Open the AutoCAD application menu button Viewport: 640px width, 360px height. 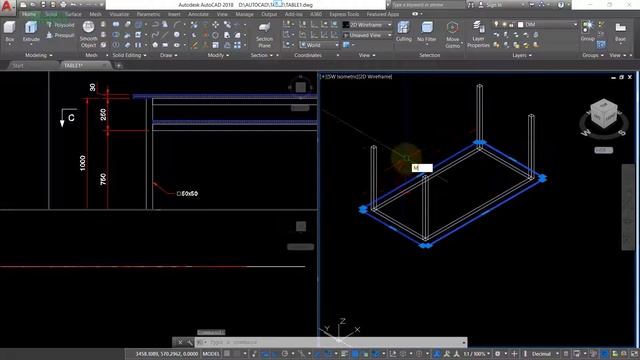coord(7,7)
